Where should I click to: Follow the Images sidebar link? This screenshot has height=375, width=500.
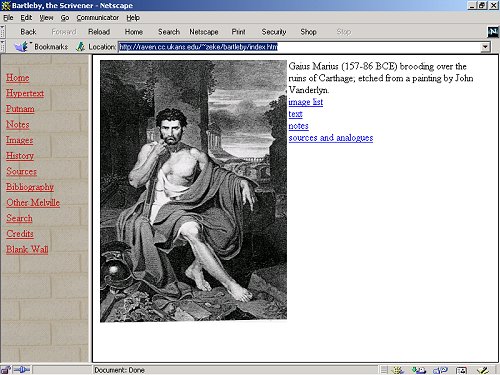(19, 140)
